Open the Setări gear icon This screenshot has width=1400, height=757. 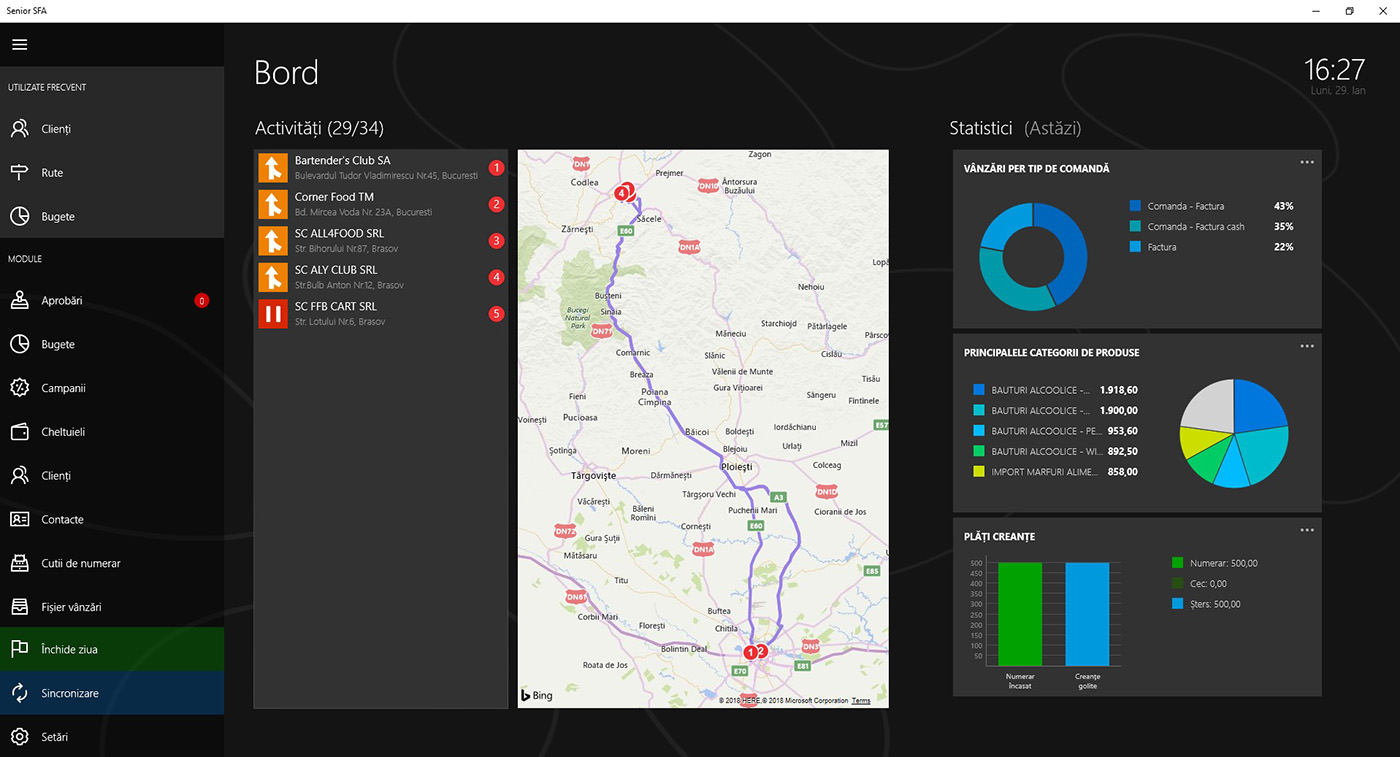click(19, 737)
